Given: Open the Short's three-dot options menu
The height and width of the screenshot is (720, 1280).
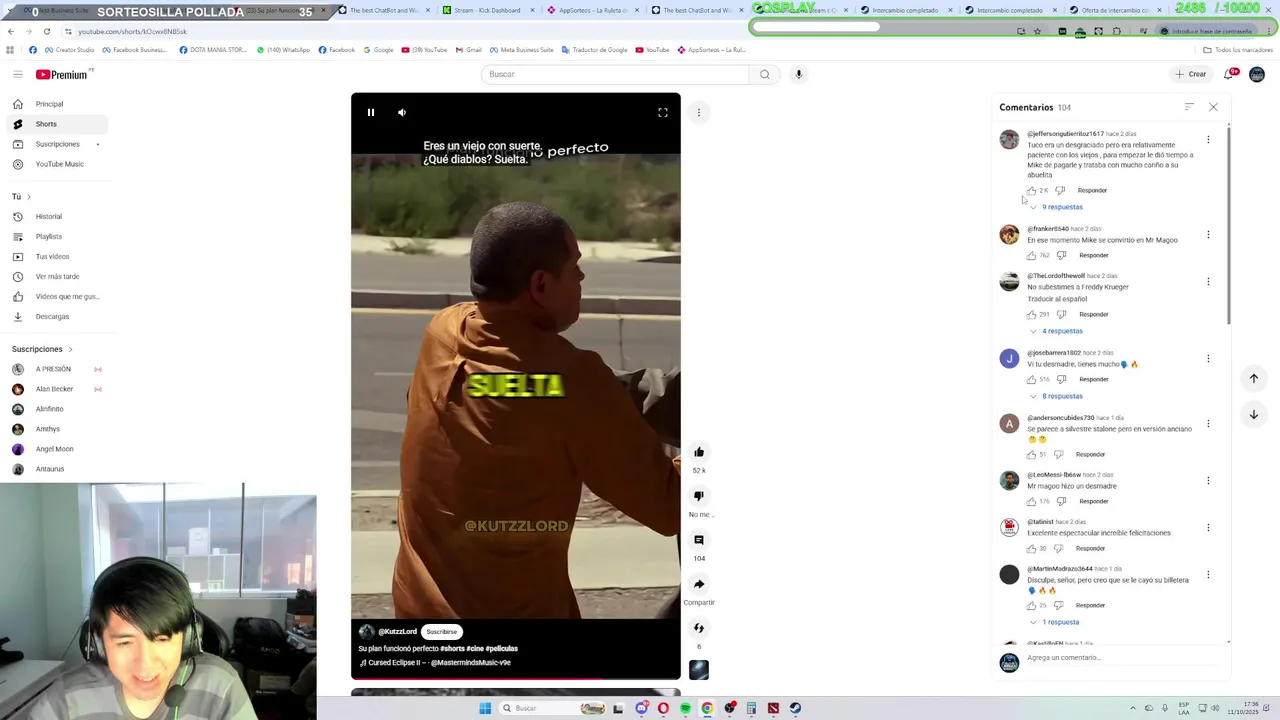Looking at the screenshot, I should pos(699,113).
